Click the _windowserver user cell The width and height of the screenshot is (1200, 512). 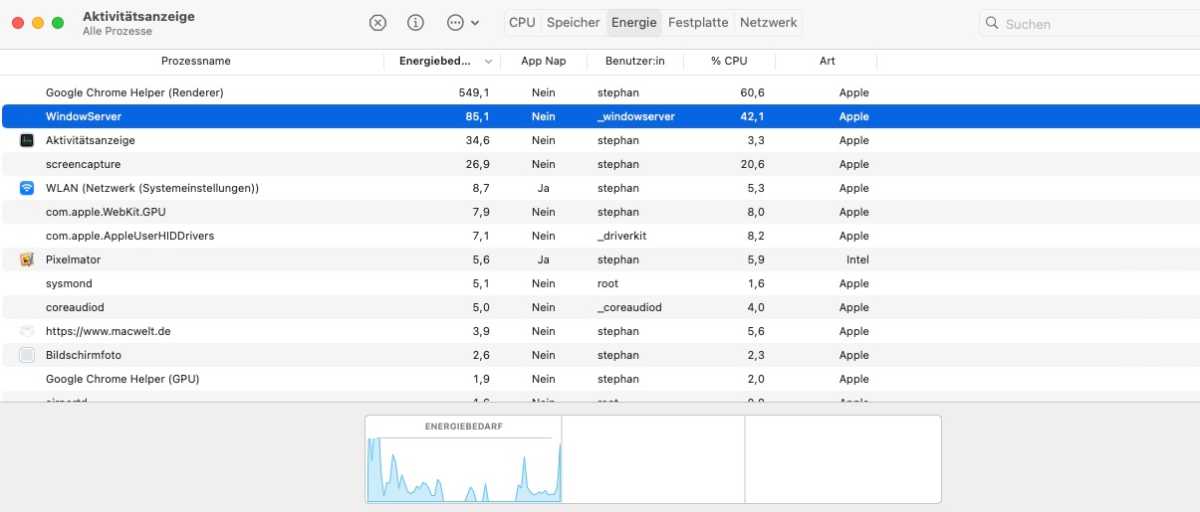tap(636, 116)
